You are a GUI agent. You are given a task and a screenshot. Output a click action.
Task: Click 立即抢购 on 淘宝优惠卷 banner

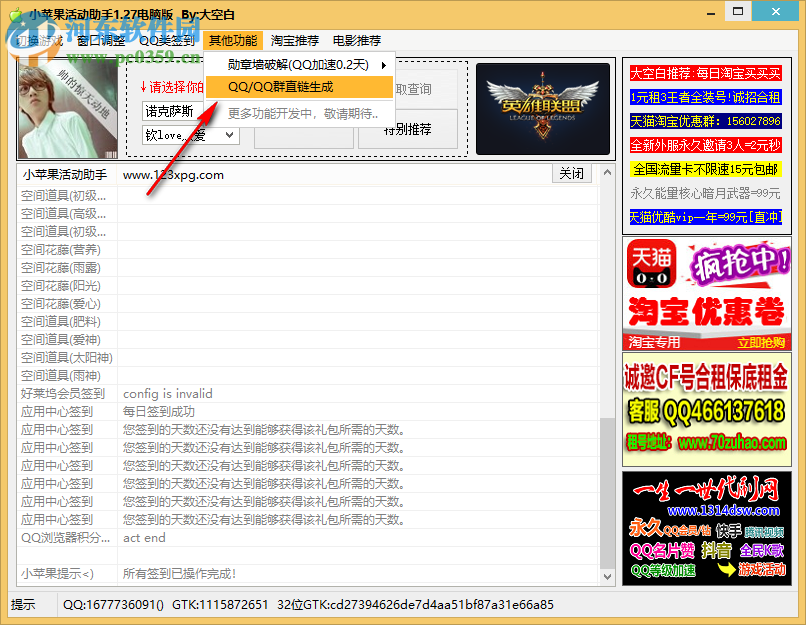[x=761, y=343]
